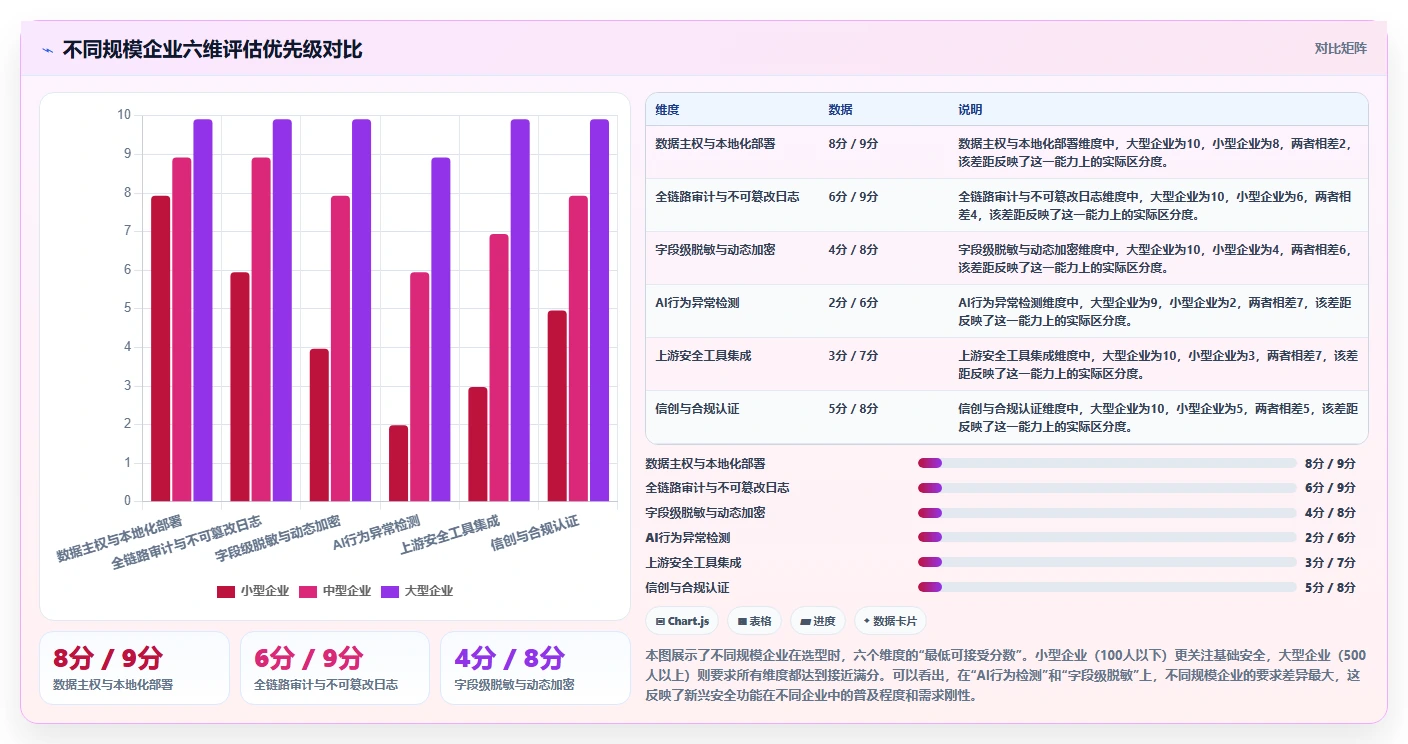Click the 表格 tag chip
1408x744 pixels.
click(x=754, y=621)
